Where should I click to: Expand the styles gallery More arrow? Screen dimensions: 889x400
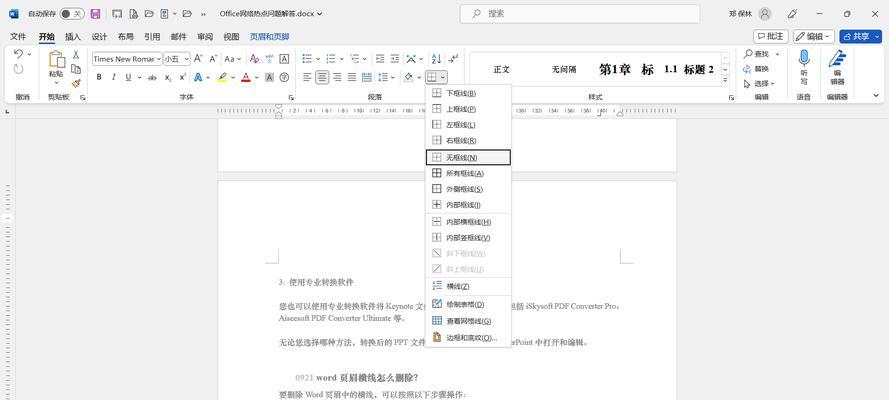pos(725,81)
